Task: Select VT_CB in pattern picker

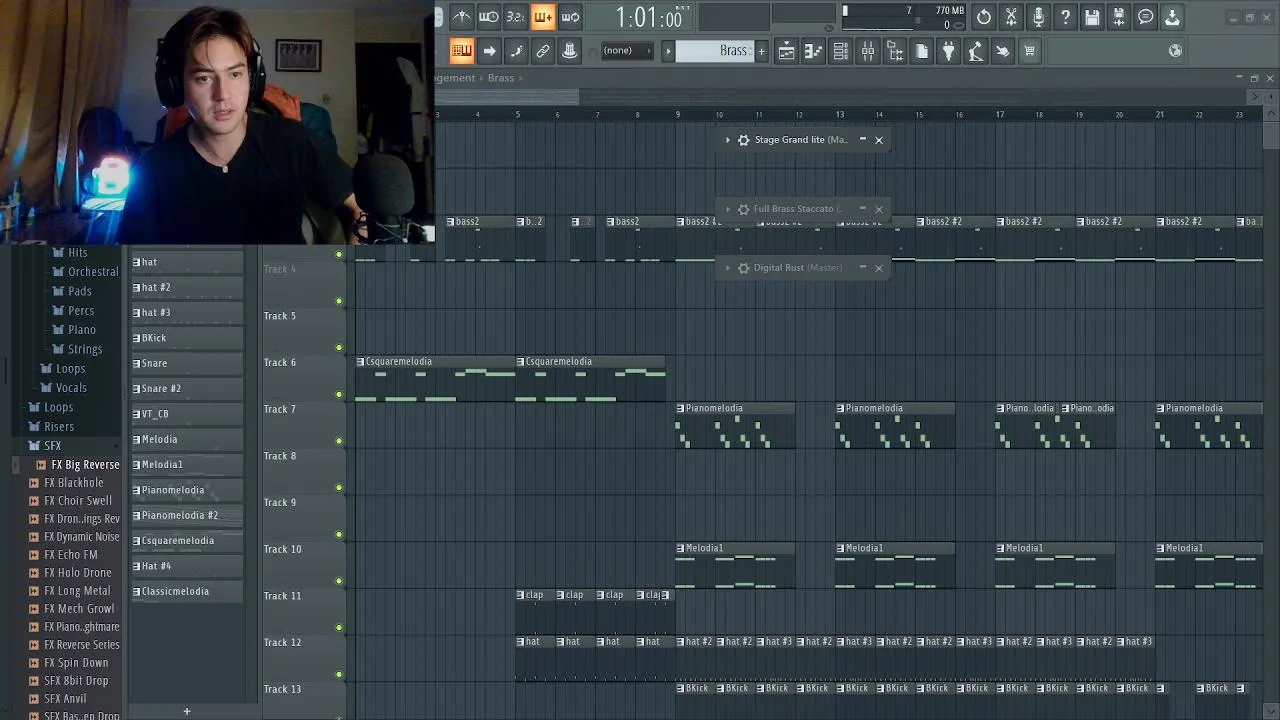Action: [187, 414]
